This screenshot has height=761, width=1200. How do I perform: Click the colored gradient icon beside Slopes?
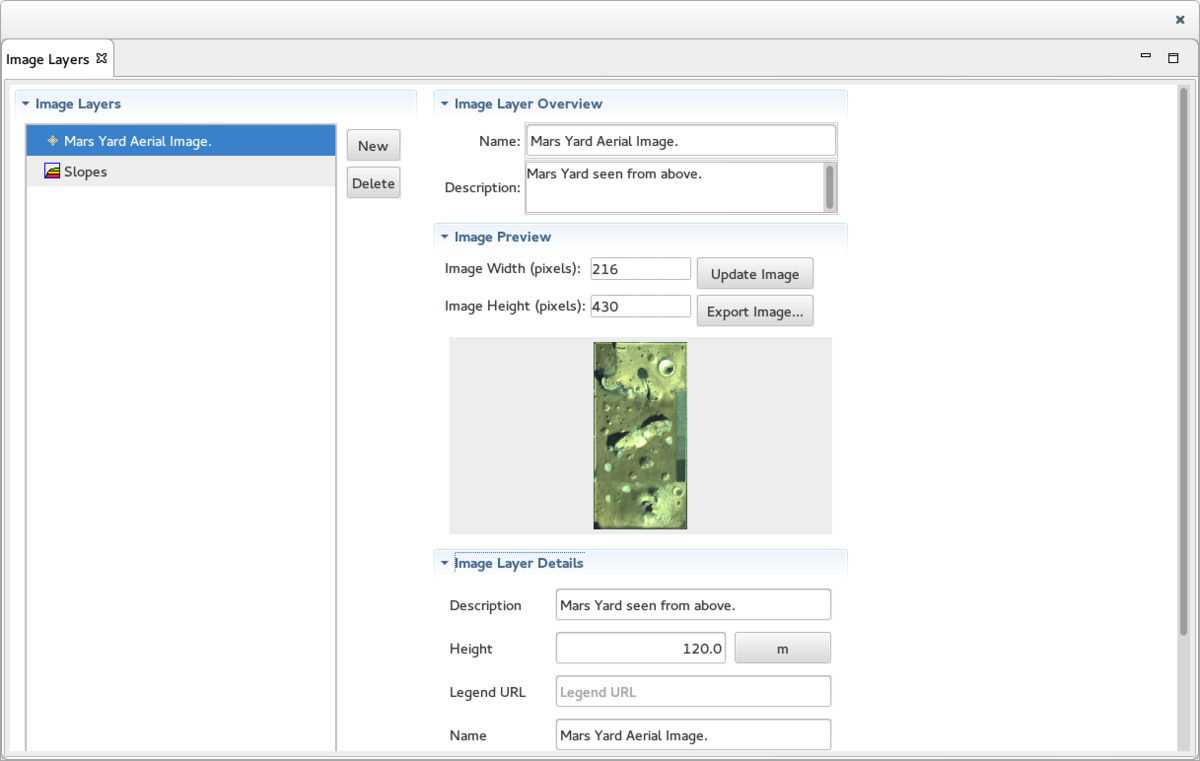[51, 171]
